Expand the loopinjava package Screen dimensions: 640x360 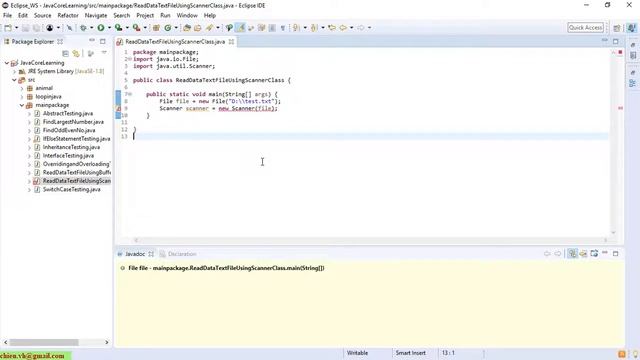pos(22,97)
